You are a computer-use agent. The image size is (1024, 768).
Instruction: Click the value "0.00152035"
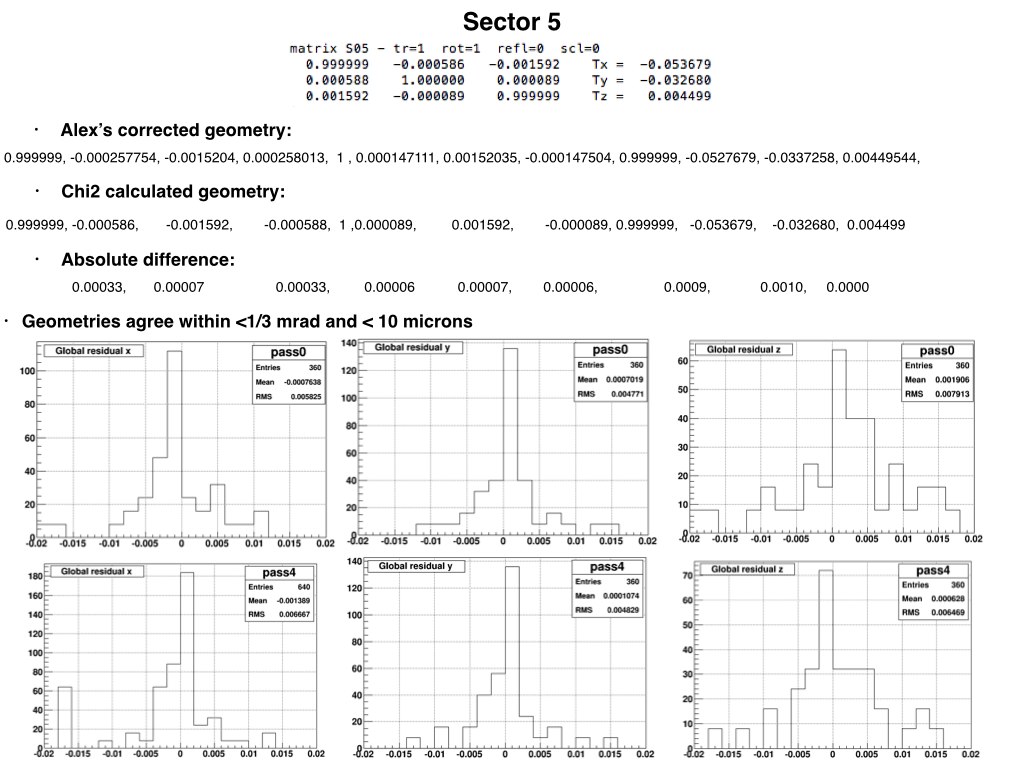point(480,157)
